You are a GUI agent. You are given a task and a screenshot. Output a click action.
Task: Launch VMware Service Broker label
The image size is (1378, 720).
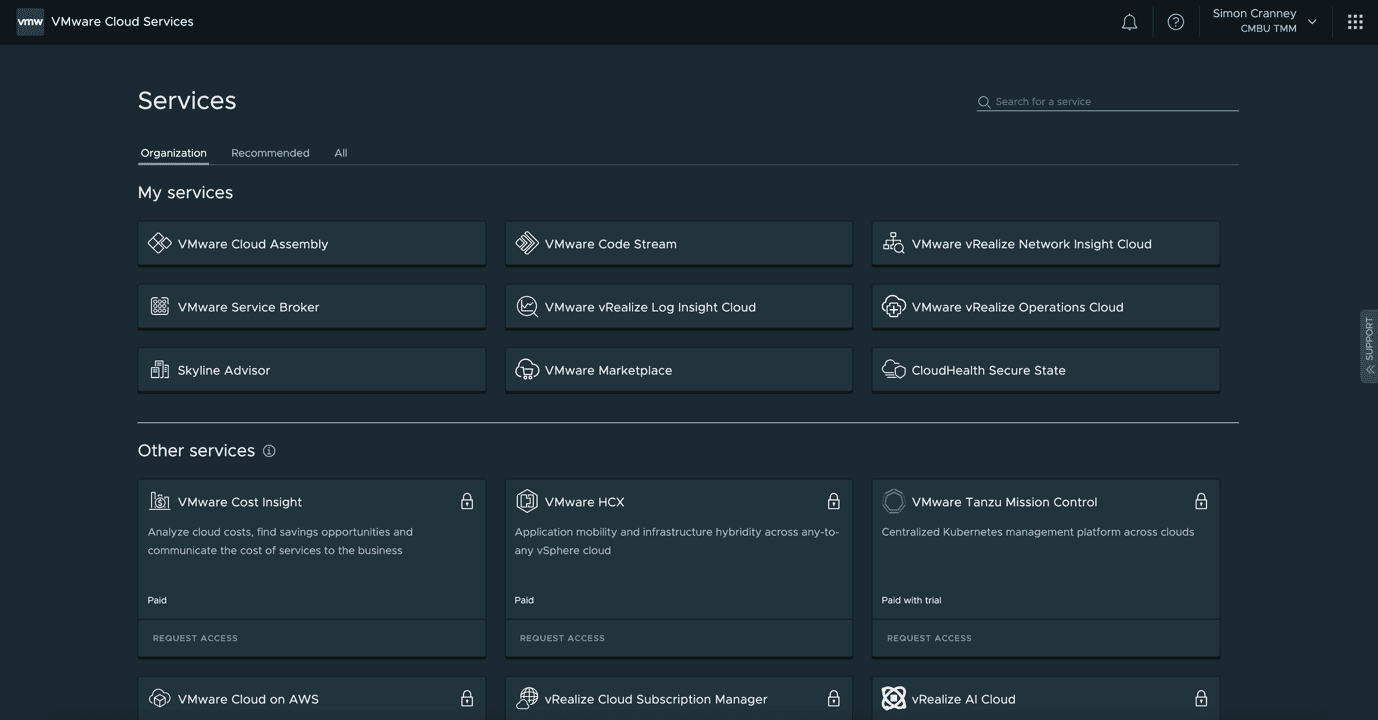point(249,307)
